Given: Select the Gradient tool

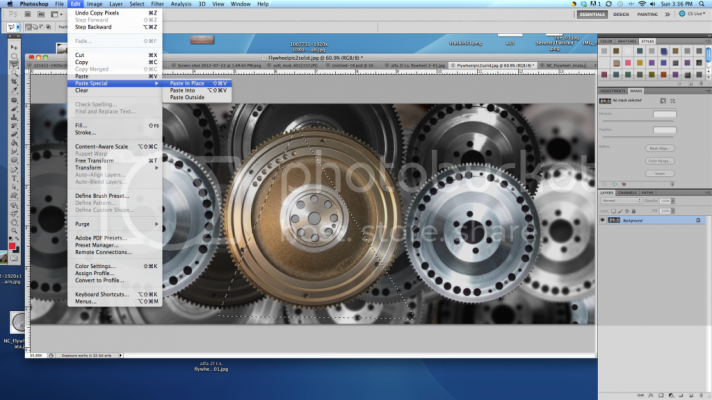Looking at the screenshot, I should [x=14, y=143].
